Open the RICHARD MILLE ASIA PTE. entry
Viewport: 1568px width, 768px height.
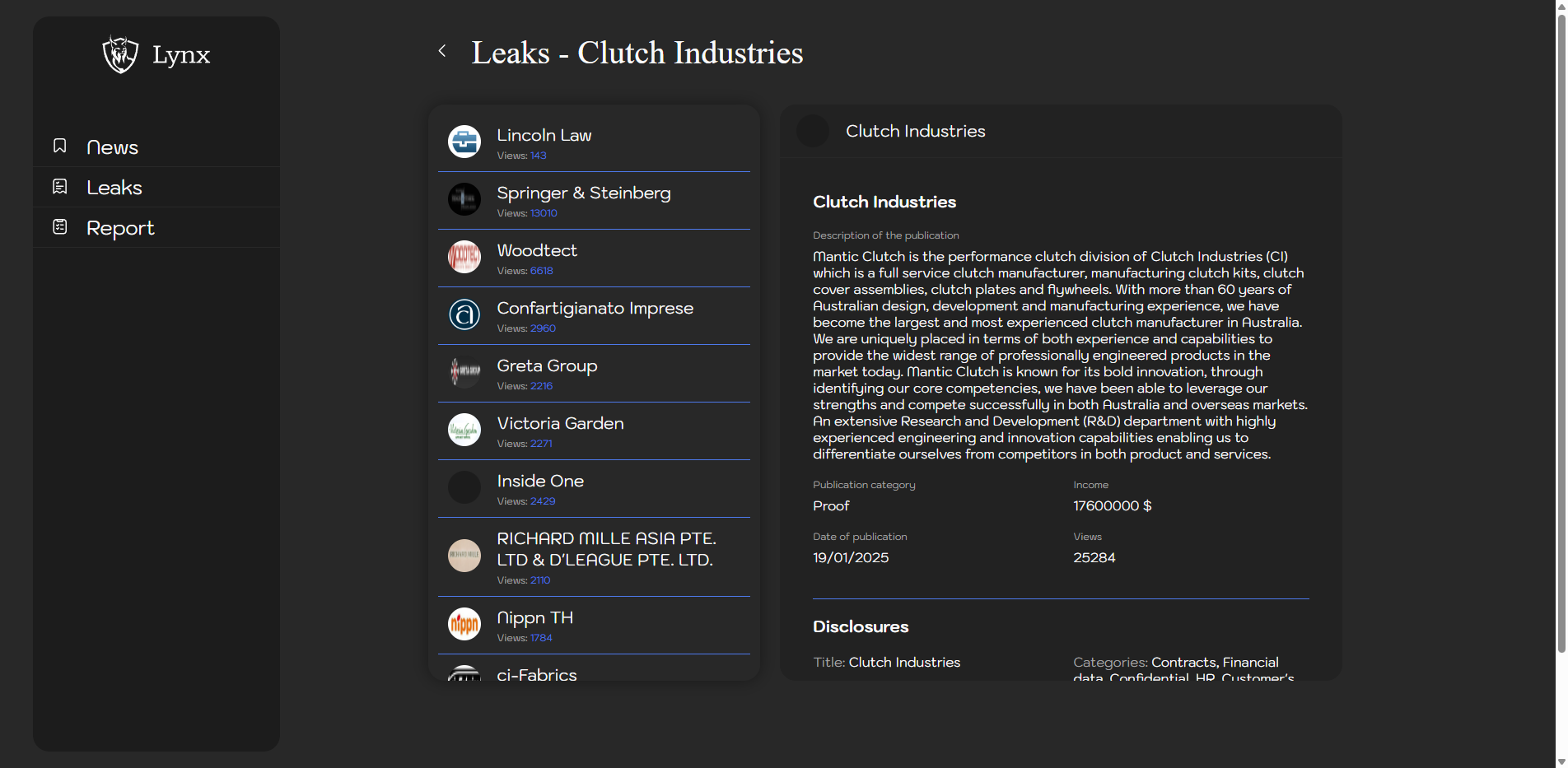606,549
